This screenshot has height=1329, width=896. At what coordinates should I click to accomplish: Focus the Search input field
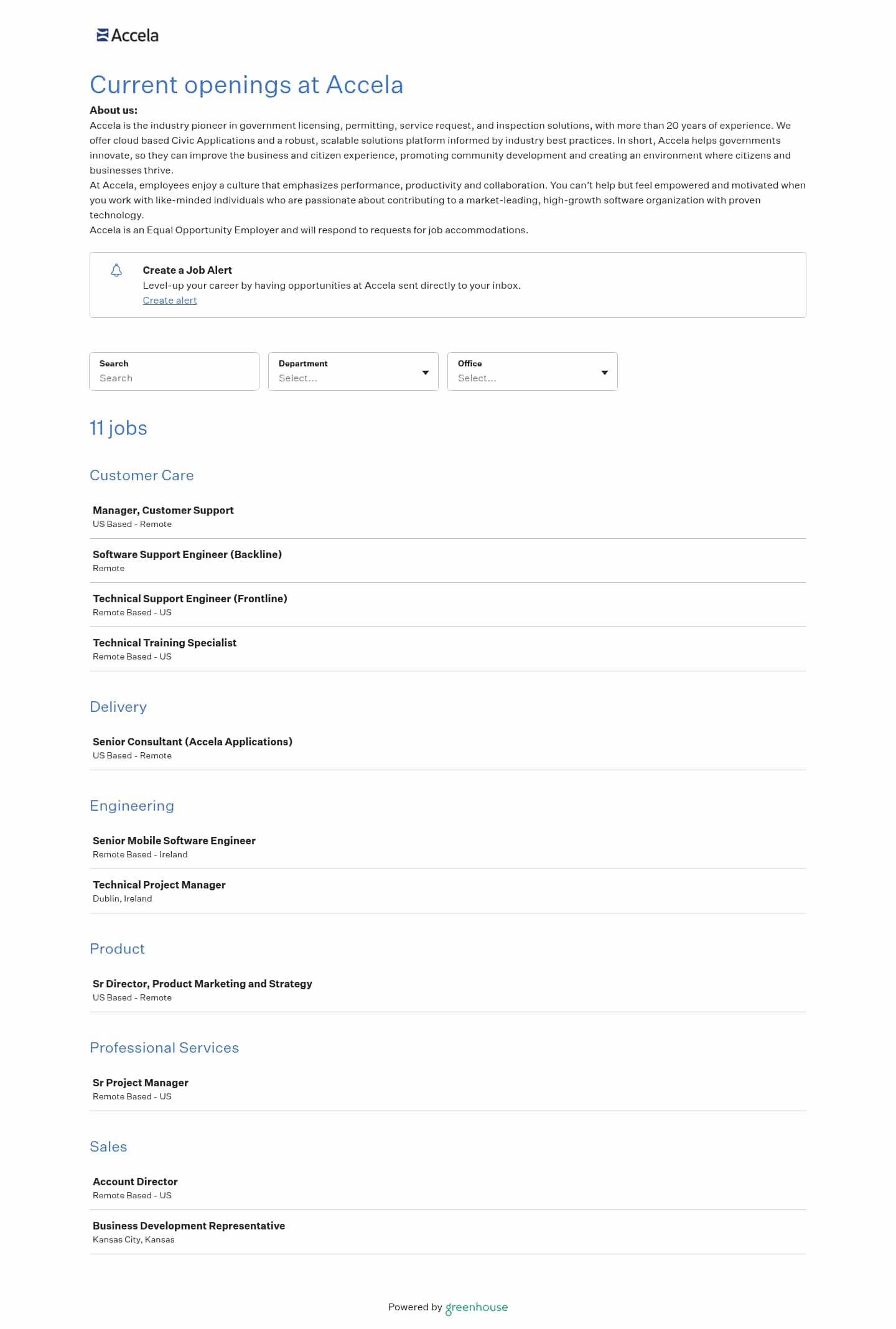(x=174, y=378)
